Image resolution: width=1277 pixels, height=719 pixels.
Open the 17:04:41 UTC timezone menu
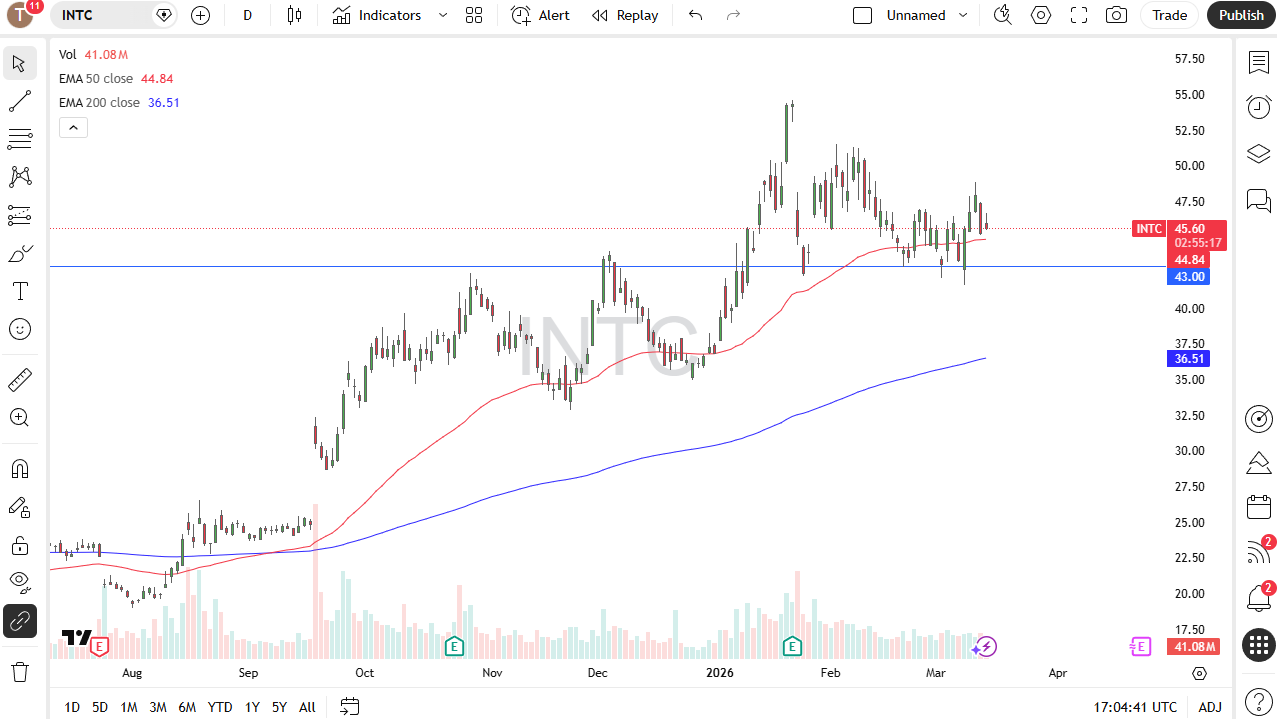click(x=1135, y=707)
